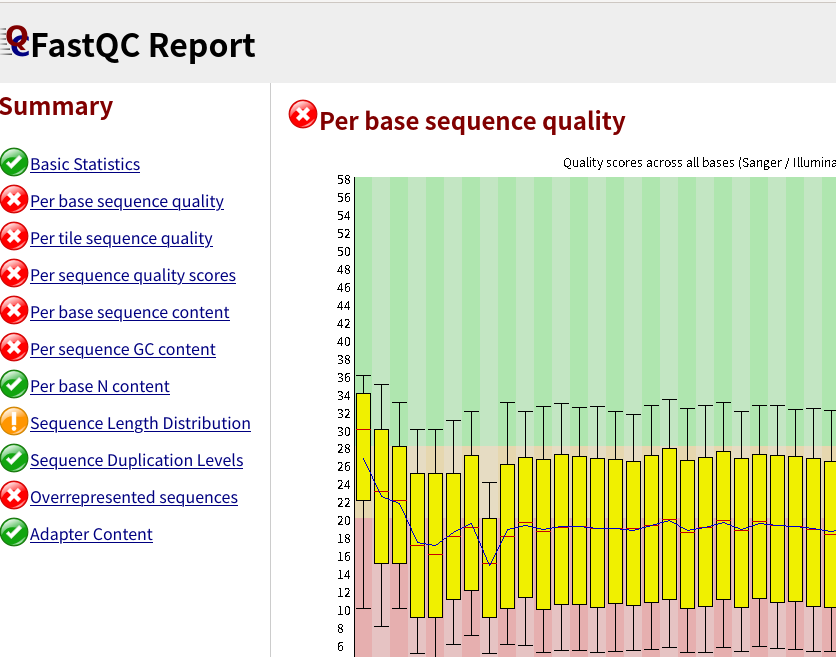This screenshot has height=657, width=836.
Task: Click the y-axis label 58
Action: coord(344,180)
